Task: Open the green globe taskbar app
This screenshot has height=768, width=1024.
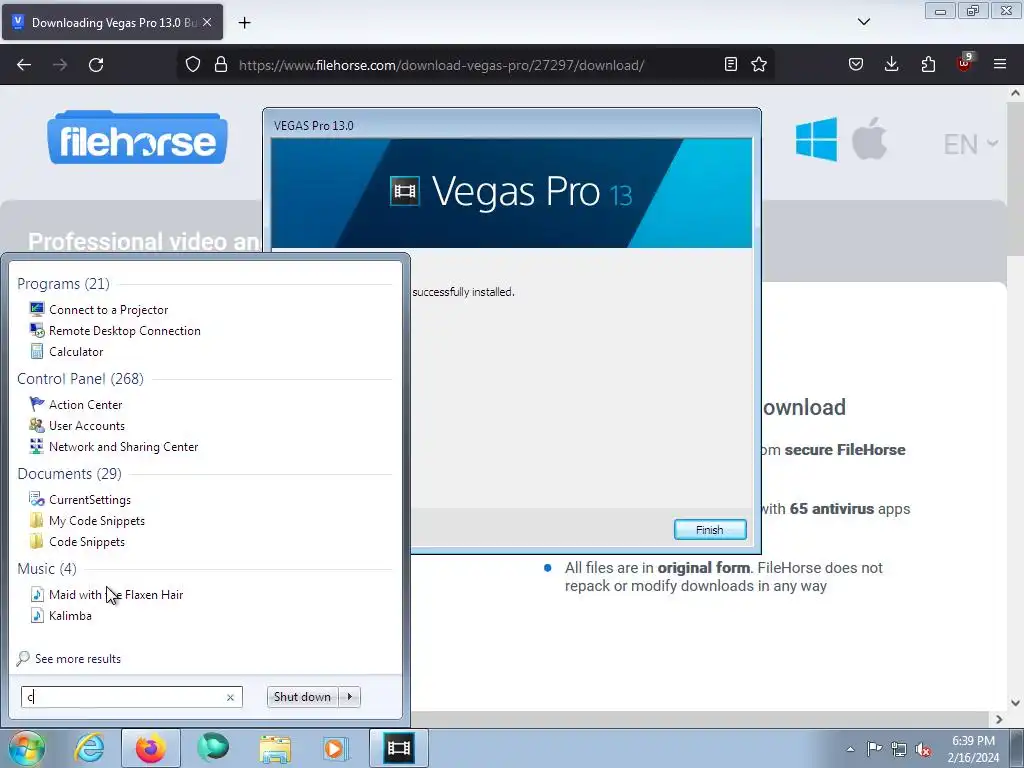Action: [214, 748]
